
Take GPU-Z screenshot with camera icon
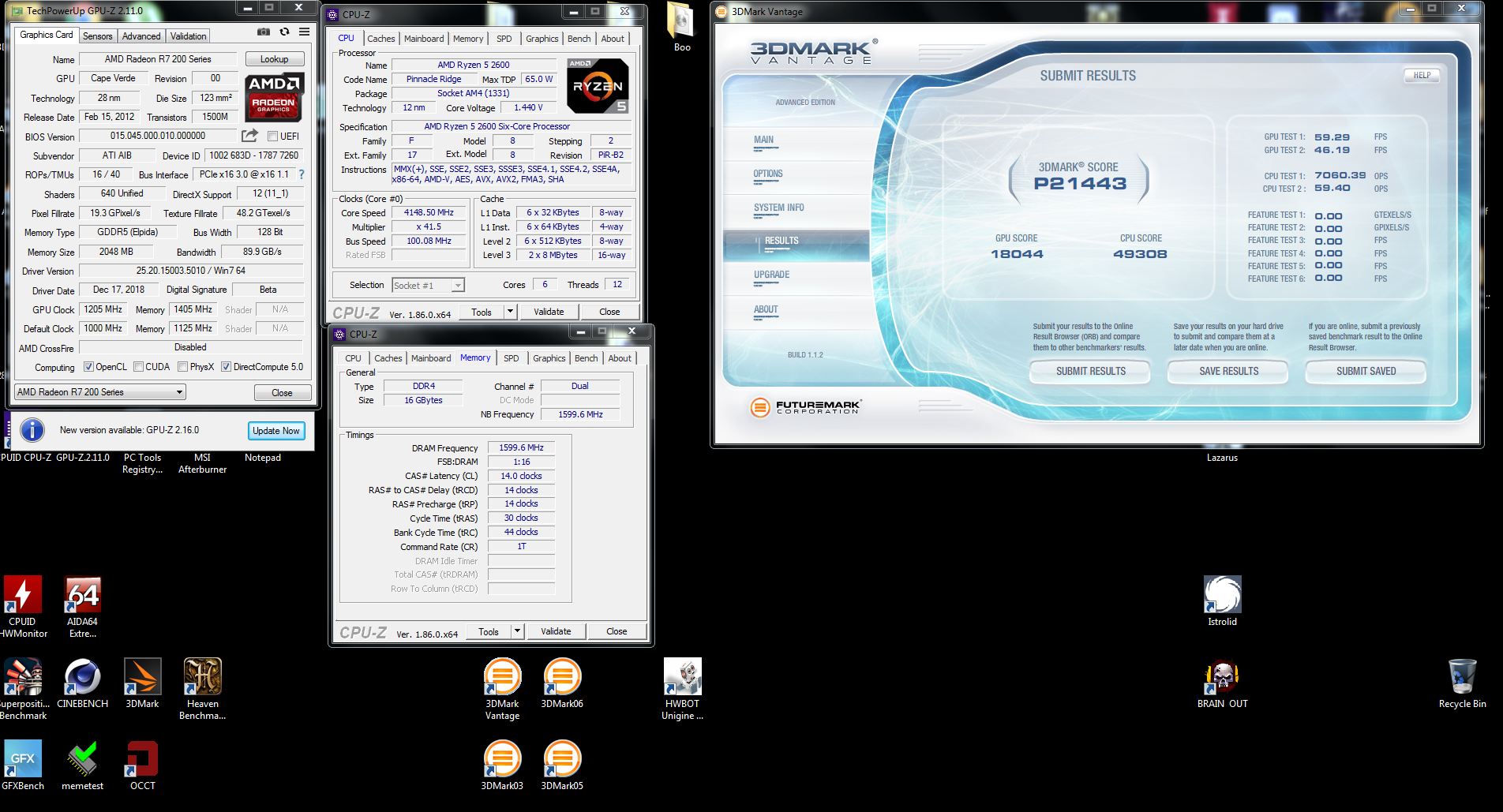point(264,32)
